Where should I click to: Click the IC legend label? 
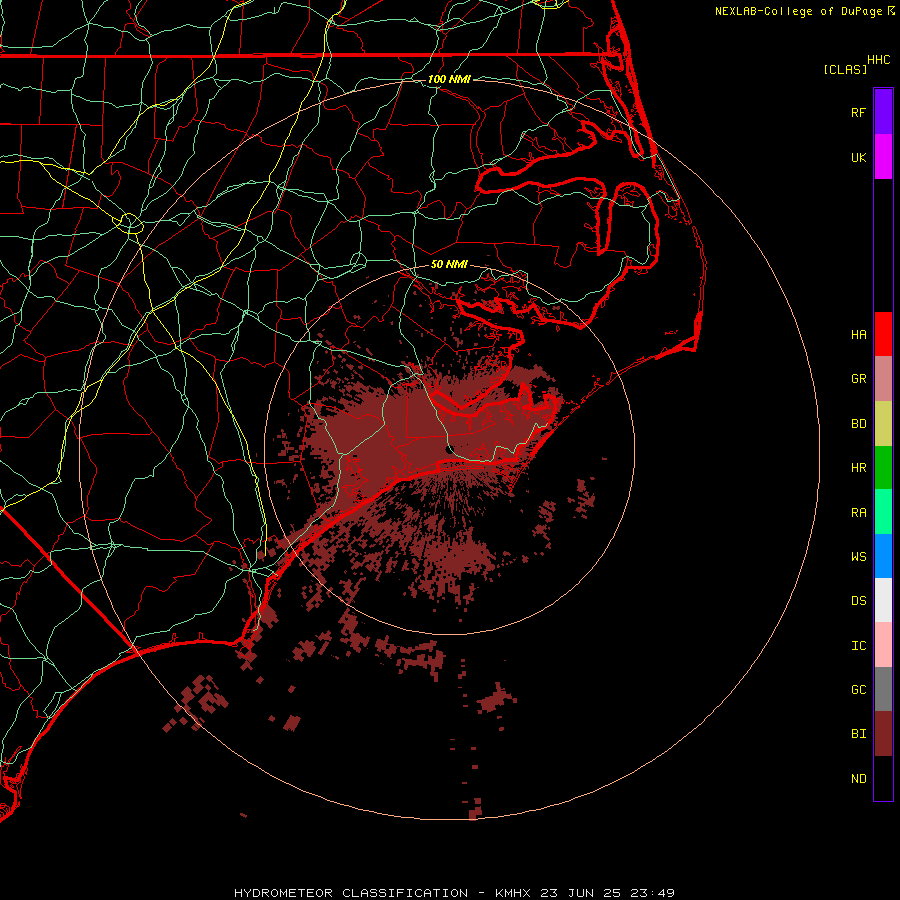[x=858, y=646]
